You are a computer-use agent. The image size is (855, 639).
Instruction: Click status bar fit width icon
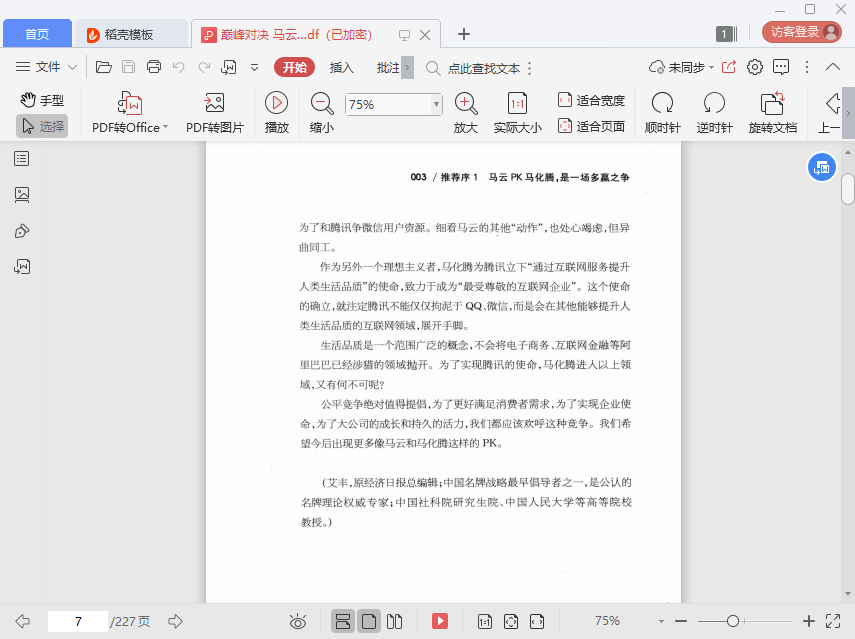click(537, 621)
